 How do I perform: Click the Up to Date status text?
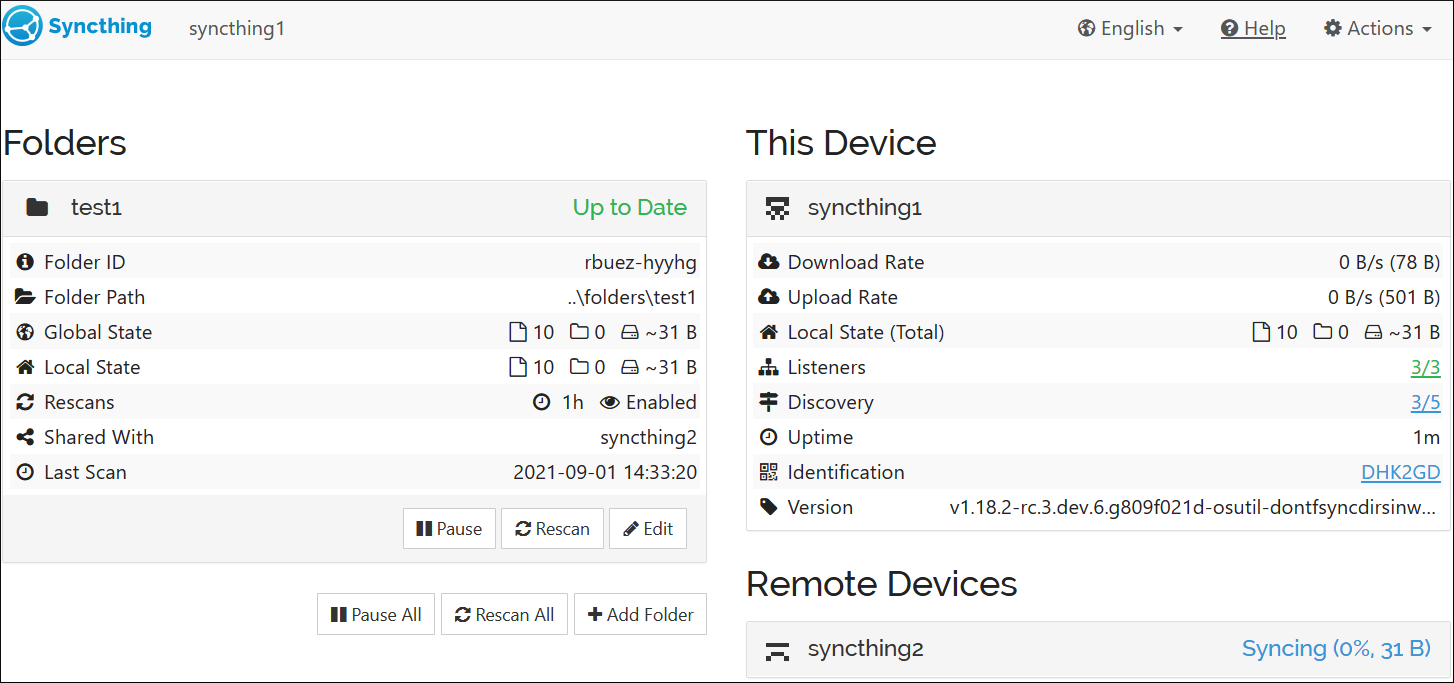point(629,208)
